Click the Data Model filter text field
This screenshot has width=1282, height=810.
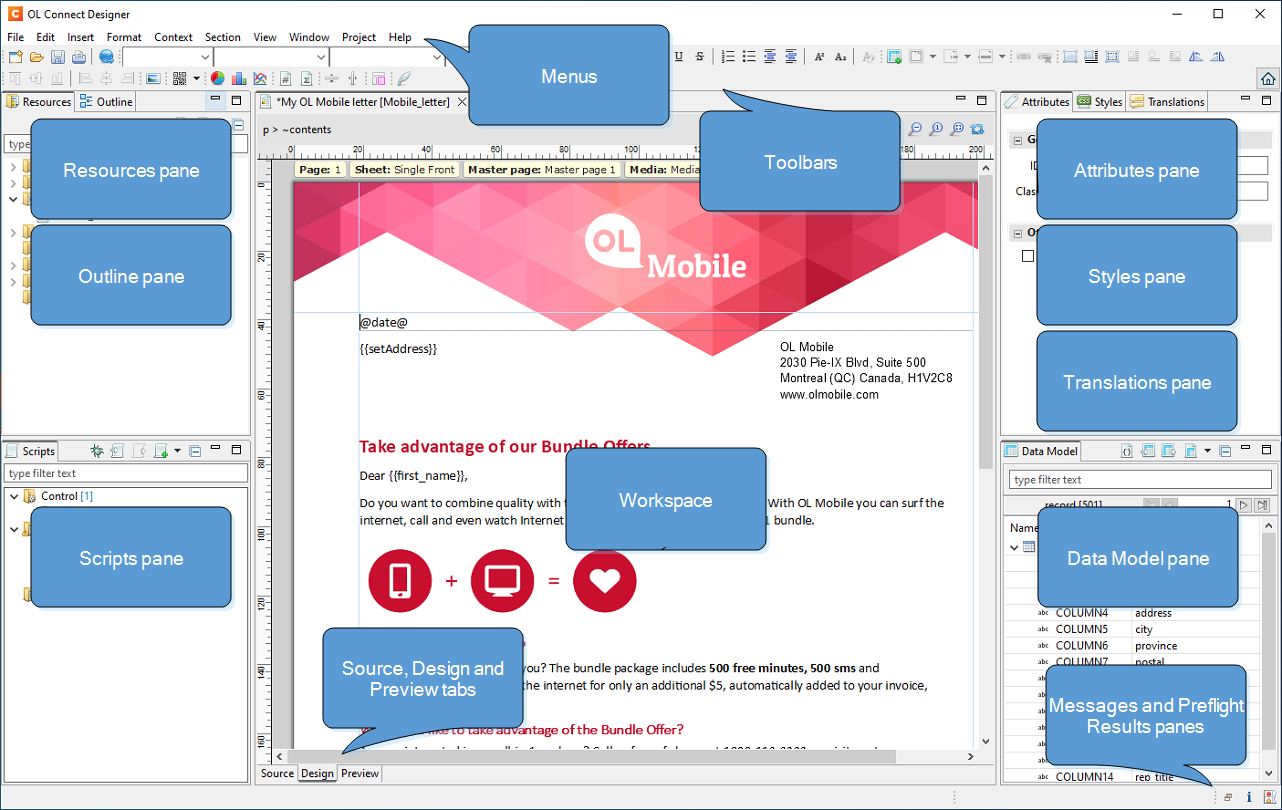click(1138, 480)
